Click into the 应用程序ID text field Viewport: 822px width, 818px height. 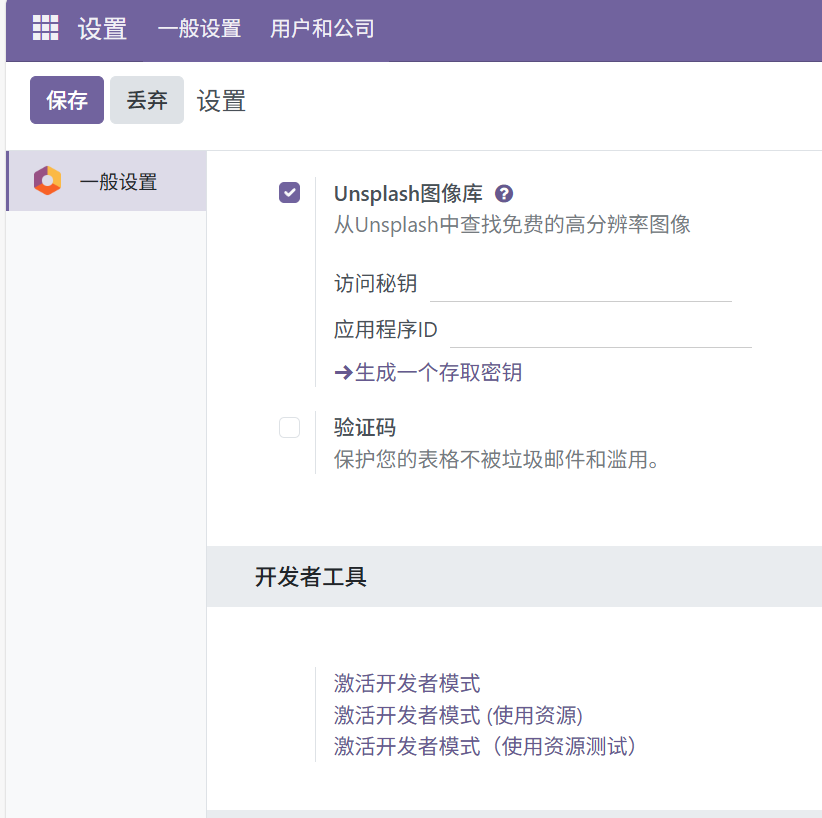tap(600, 331)
